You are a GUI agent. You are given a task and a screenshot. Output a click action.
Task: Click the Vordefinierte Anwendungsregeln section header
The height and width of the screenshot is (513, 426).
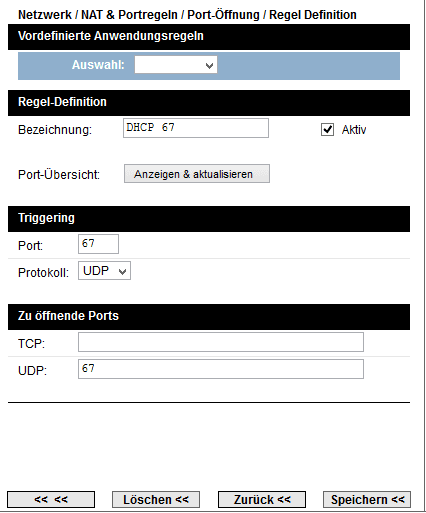tap(209, 37)
